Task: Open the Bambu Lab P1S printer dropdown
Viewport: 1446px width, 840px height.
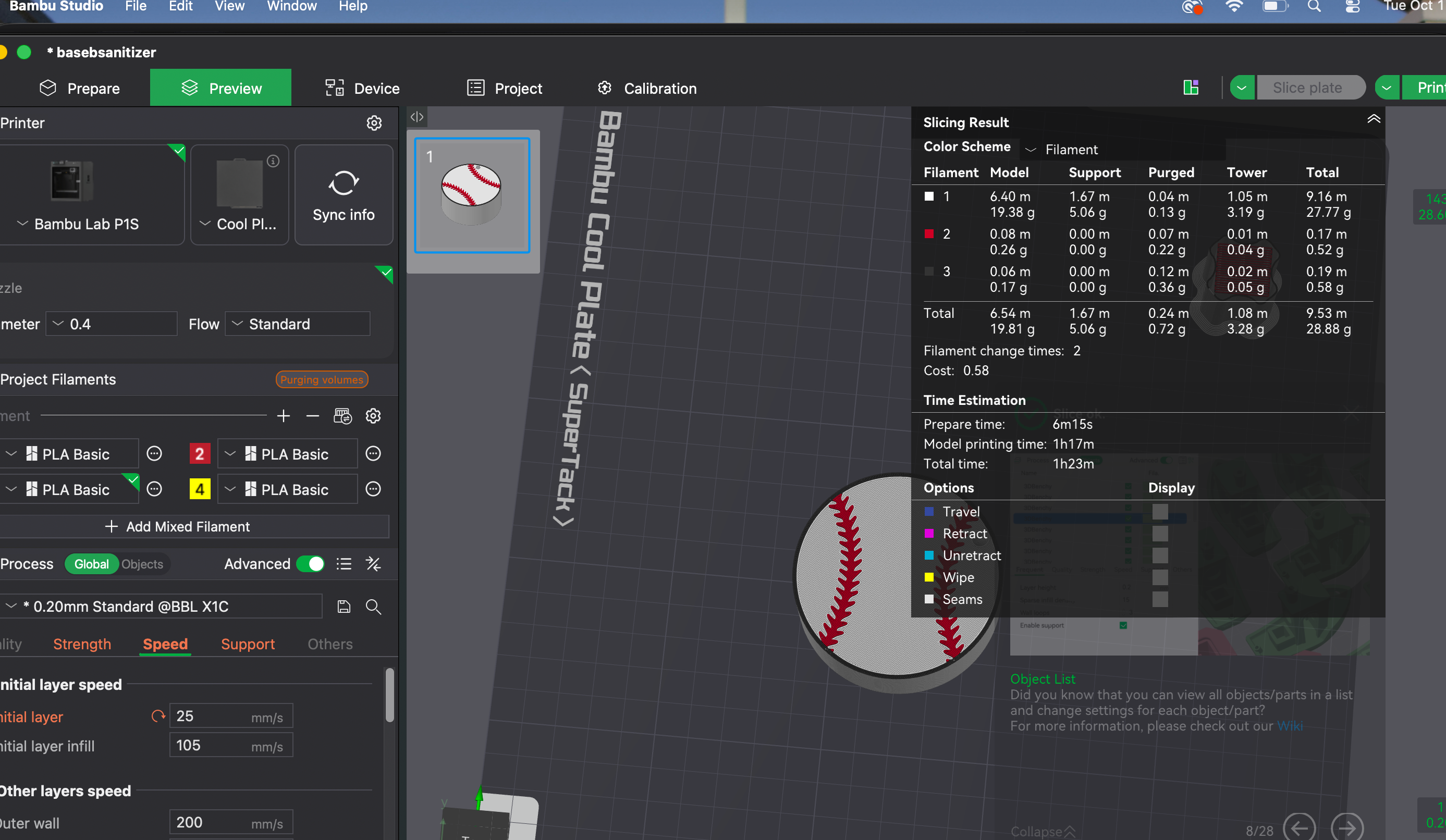Action: 86,224
